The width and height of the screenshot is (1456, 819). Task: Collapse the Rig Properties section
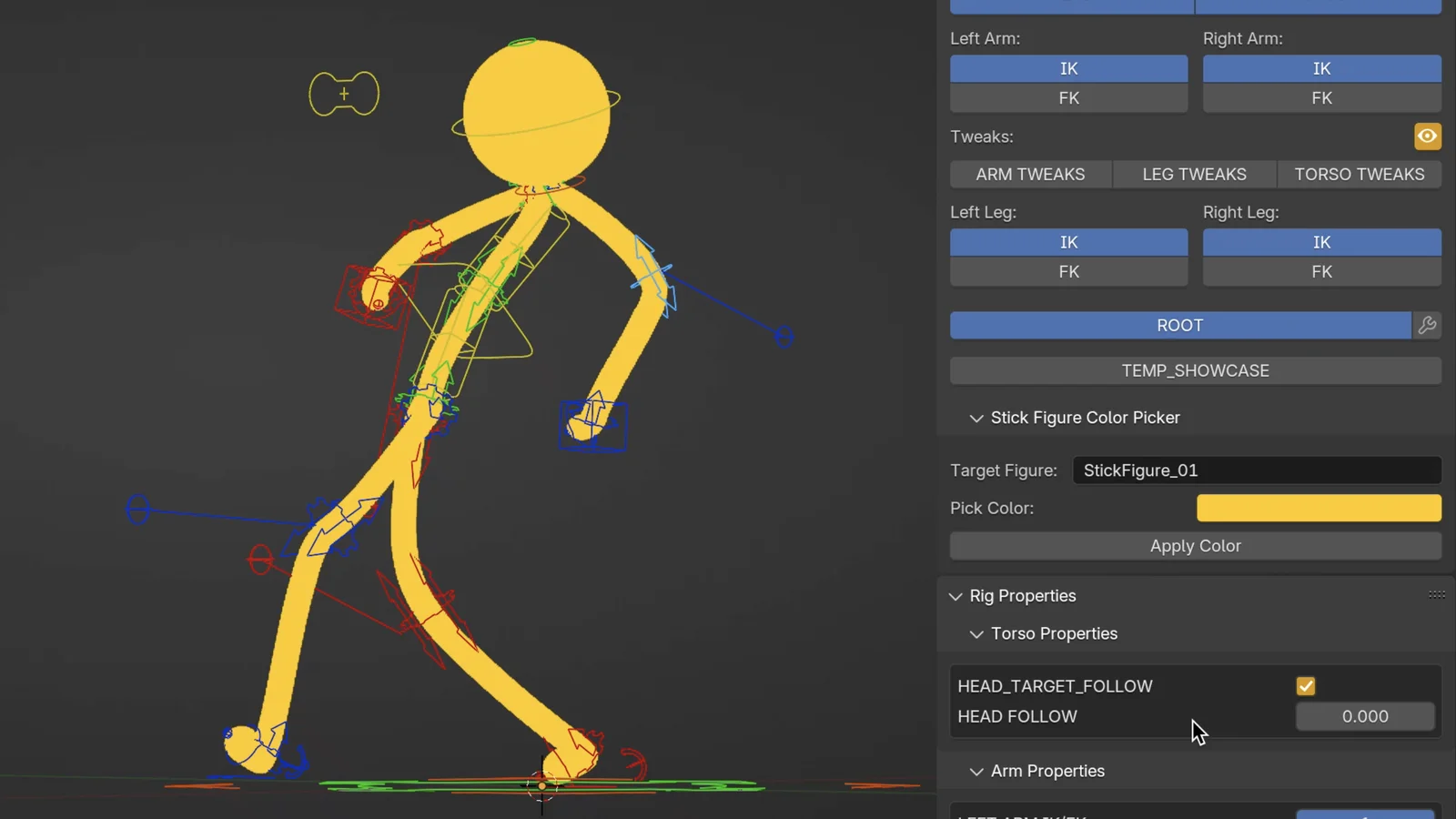tap(955, 596)
